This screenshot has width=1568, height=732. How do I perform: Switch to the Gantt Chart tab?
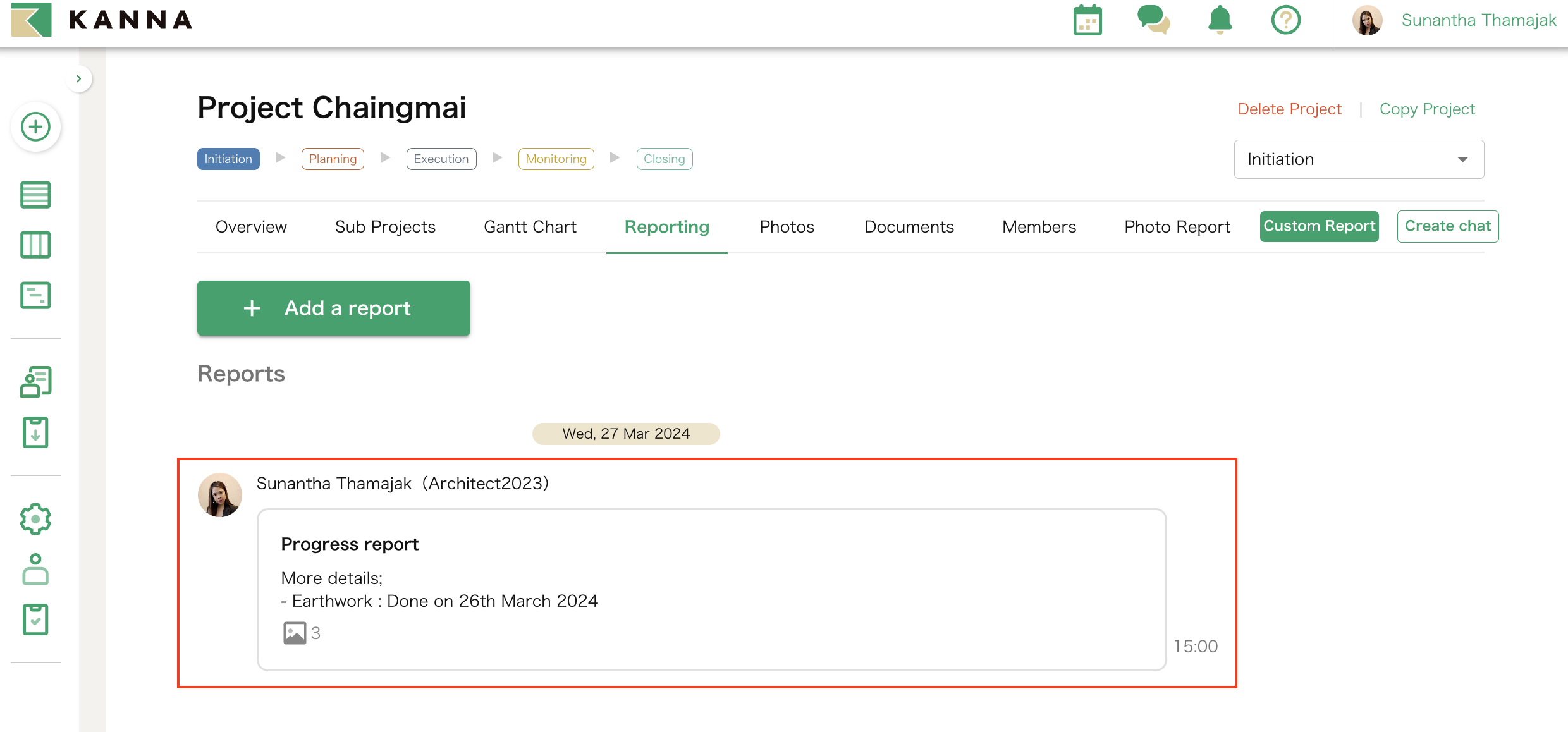(x=530, y=227)
